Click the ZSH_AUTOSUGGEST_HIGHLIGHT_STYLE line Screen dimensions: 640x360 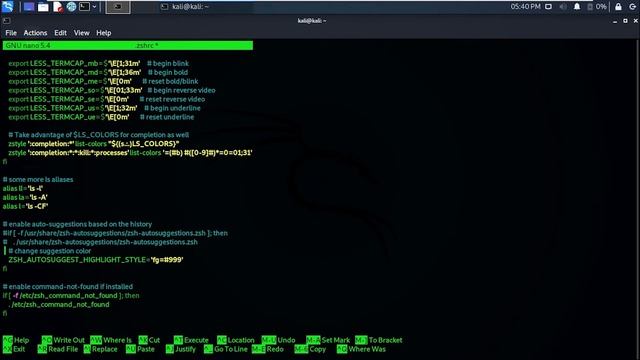tap(96, 260)
